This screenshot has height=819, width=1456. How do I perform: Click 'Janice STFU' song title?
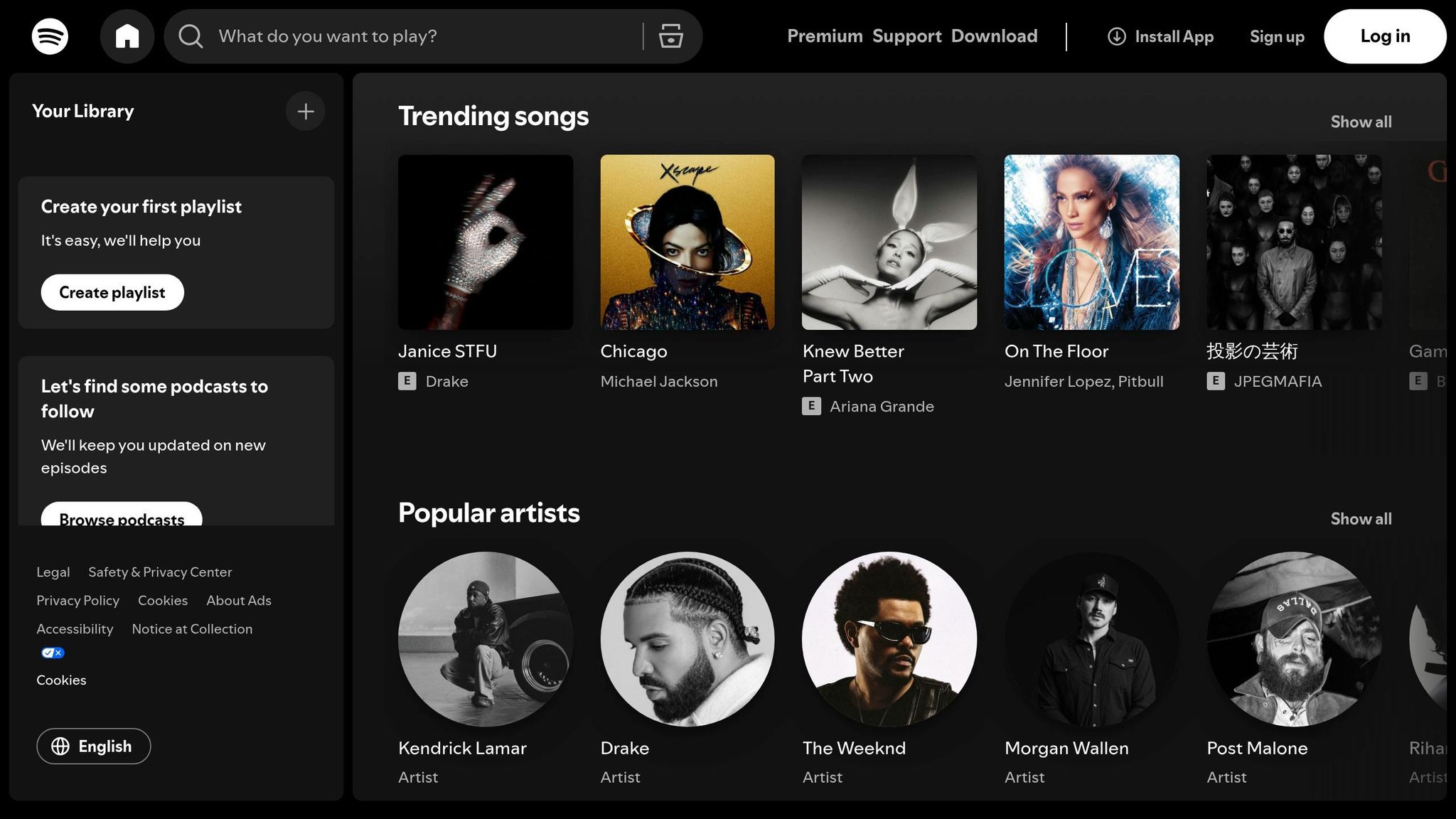447,351
